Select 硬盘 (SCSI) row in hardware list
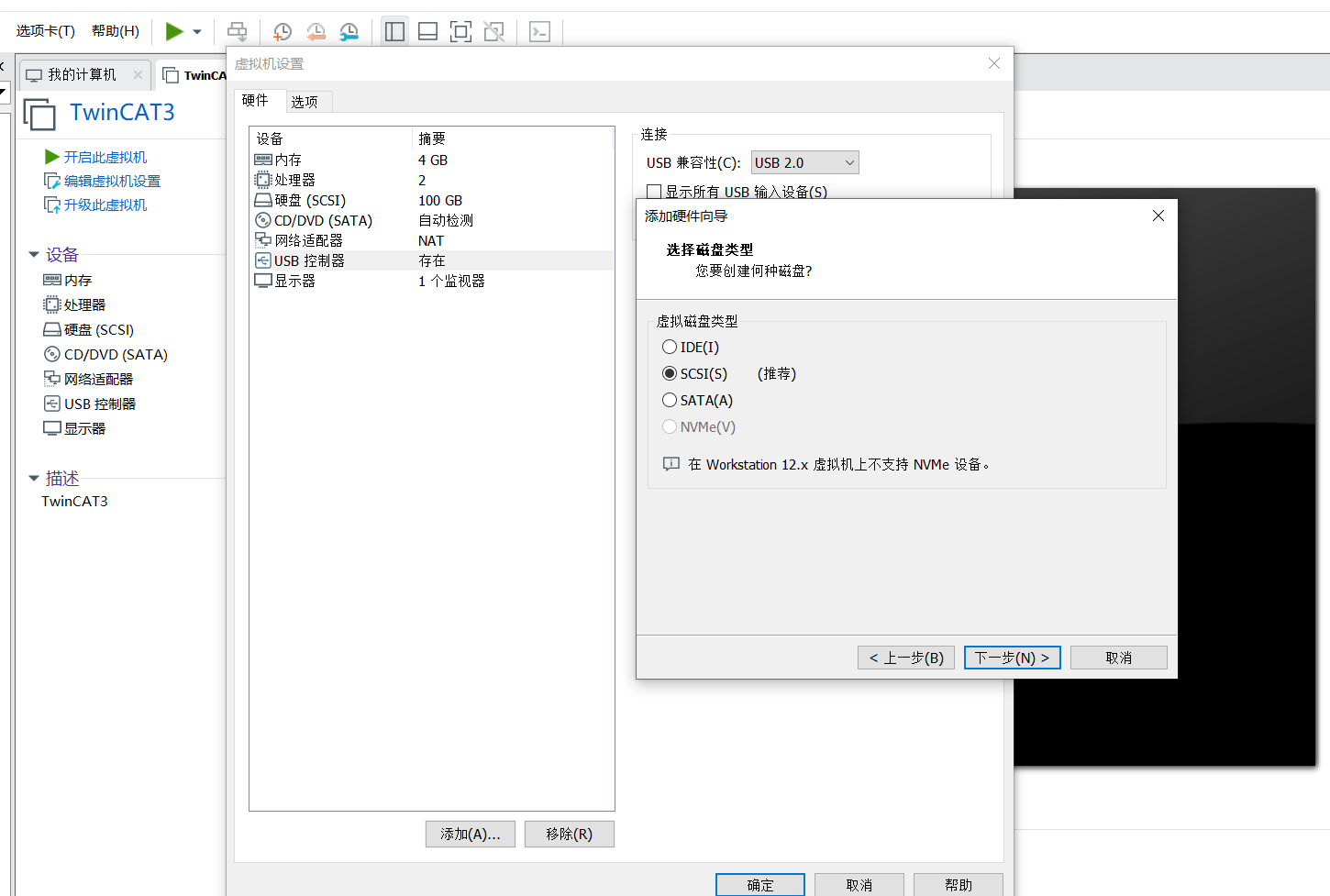This screenshot has height=896, width=1330. [x=431, y=200]
